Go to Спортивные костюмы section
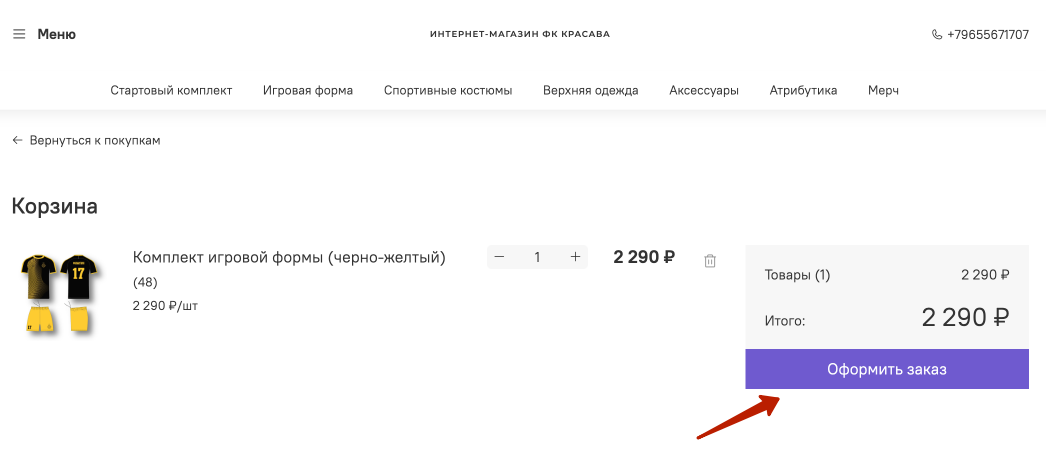 448,91
